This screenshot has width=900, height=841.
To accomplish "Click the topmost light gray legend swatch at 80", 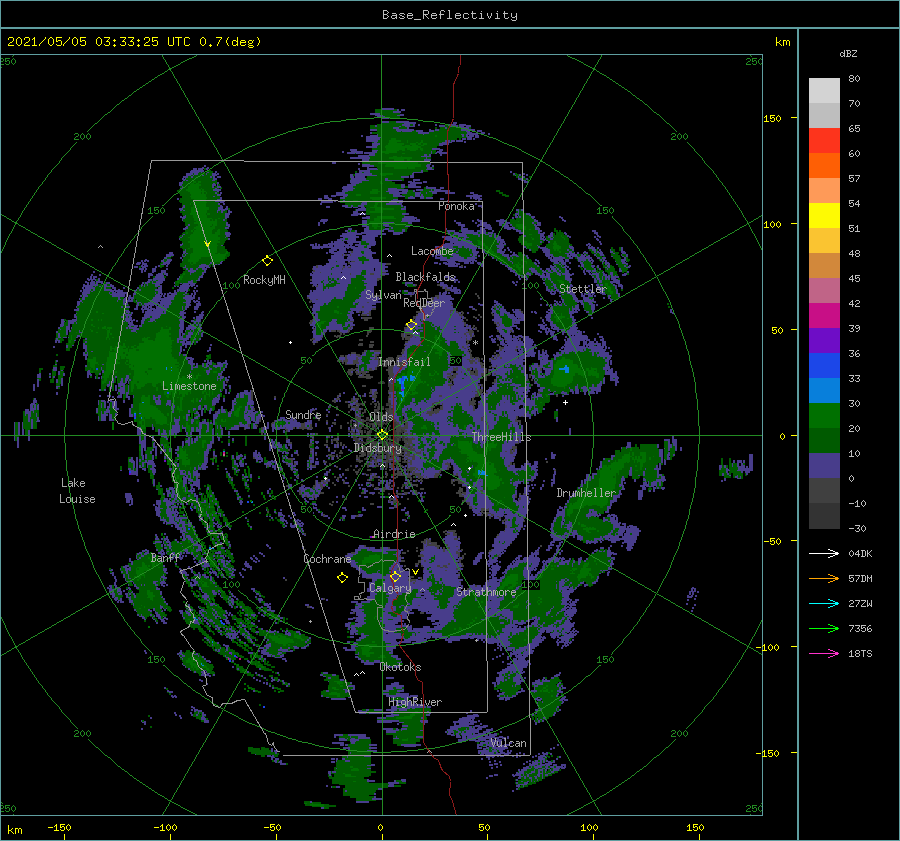I will 824,91.
